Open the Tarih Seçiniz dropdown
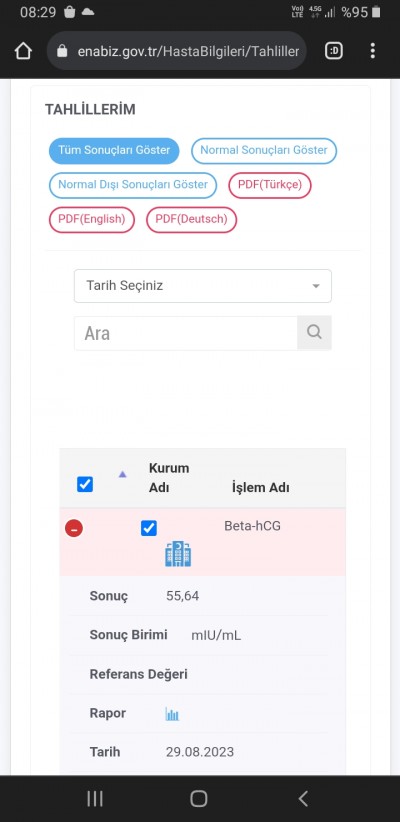The width and height of the screenshot is (400, 822). [x=203, y=286]
